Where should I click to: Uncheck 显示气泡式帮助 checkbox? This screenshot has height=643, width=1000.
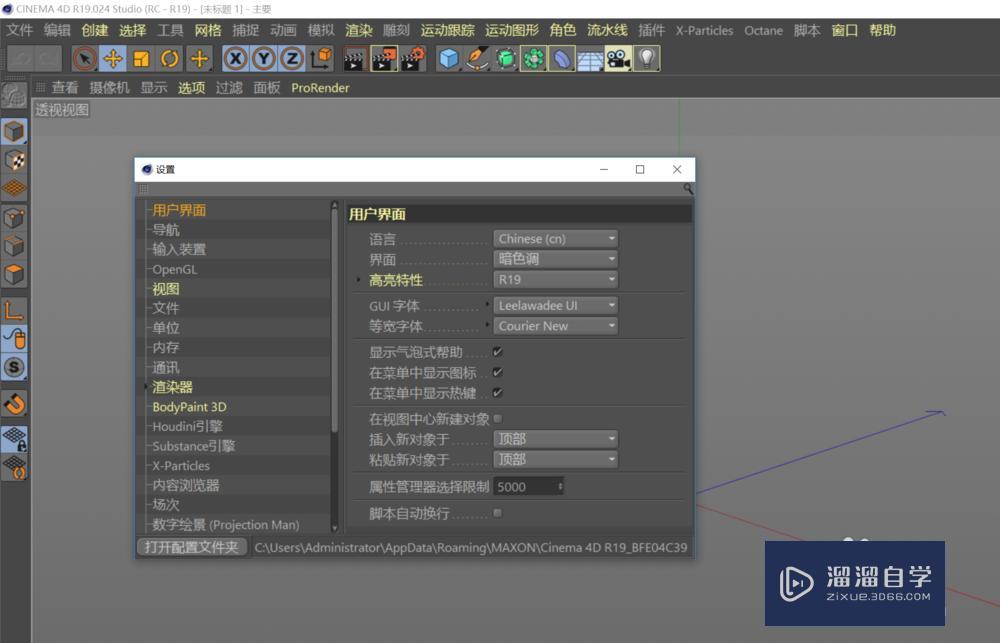point(497,351)
